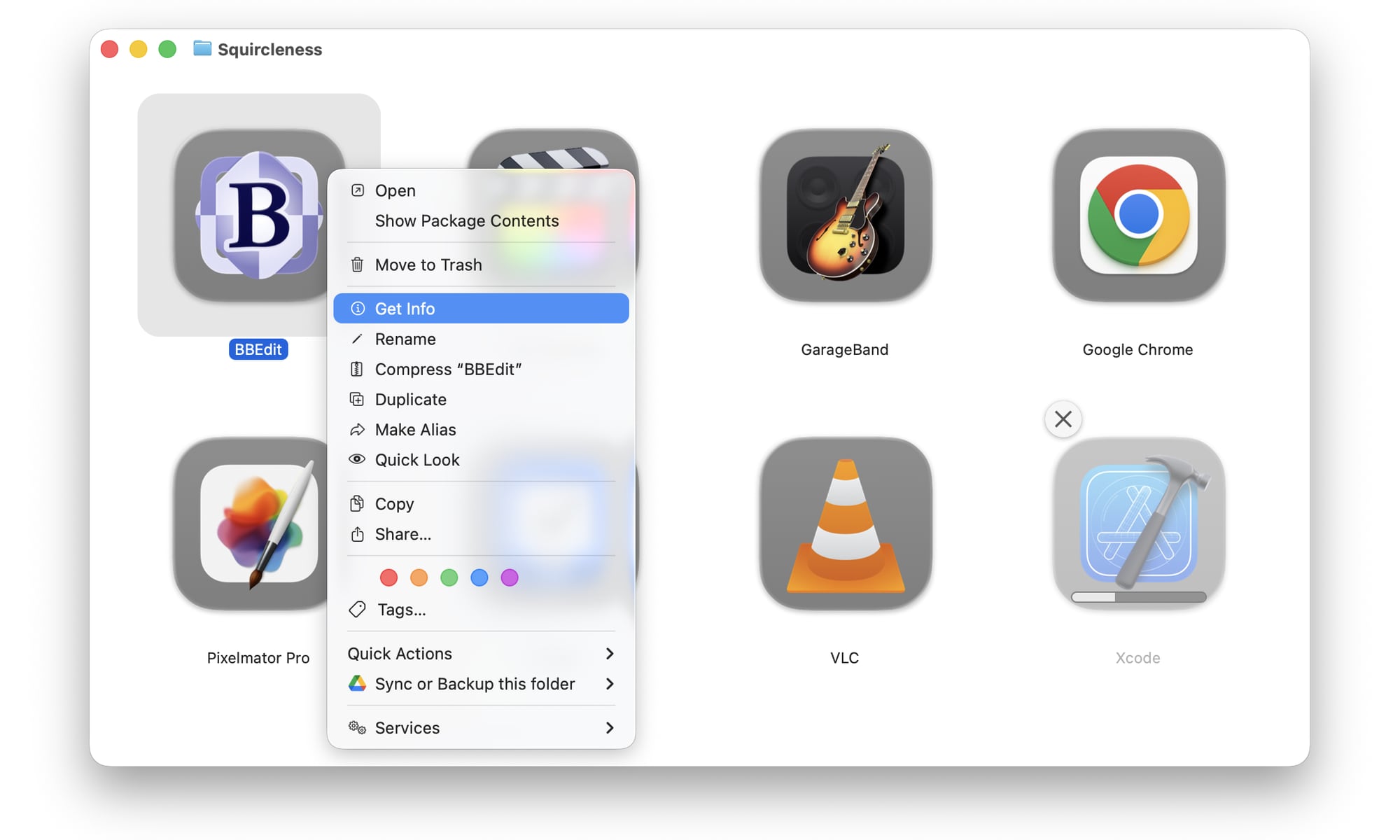Select Show Package Contents menu entry
Screen dimensions: 1400x840
tap(466, 220)
